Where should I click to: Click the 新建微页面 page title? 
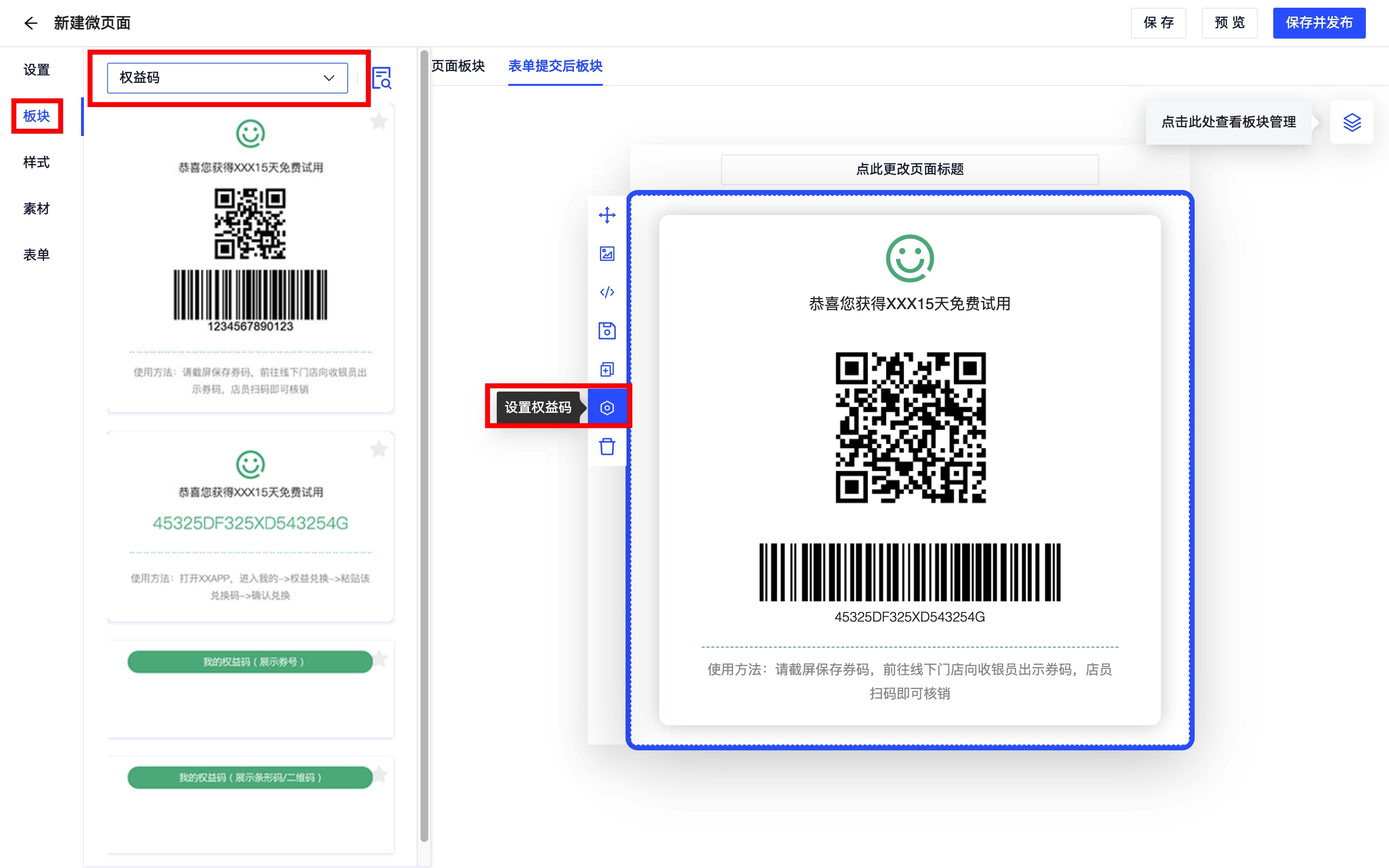click(x=93, y=23)
